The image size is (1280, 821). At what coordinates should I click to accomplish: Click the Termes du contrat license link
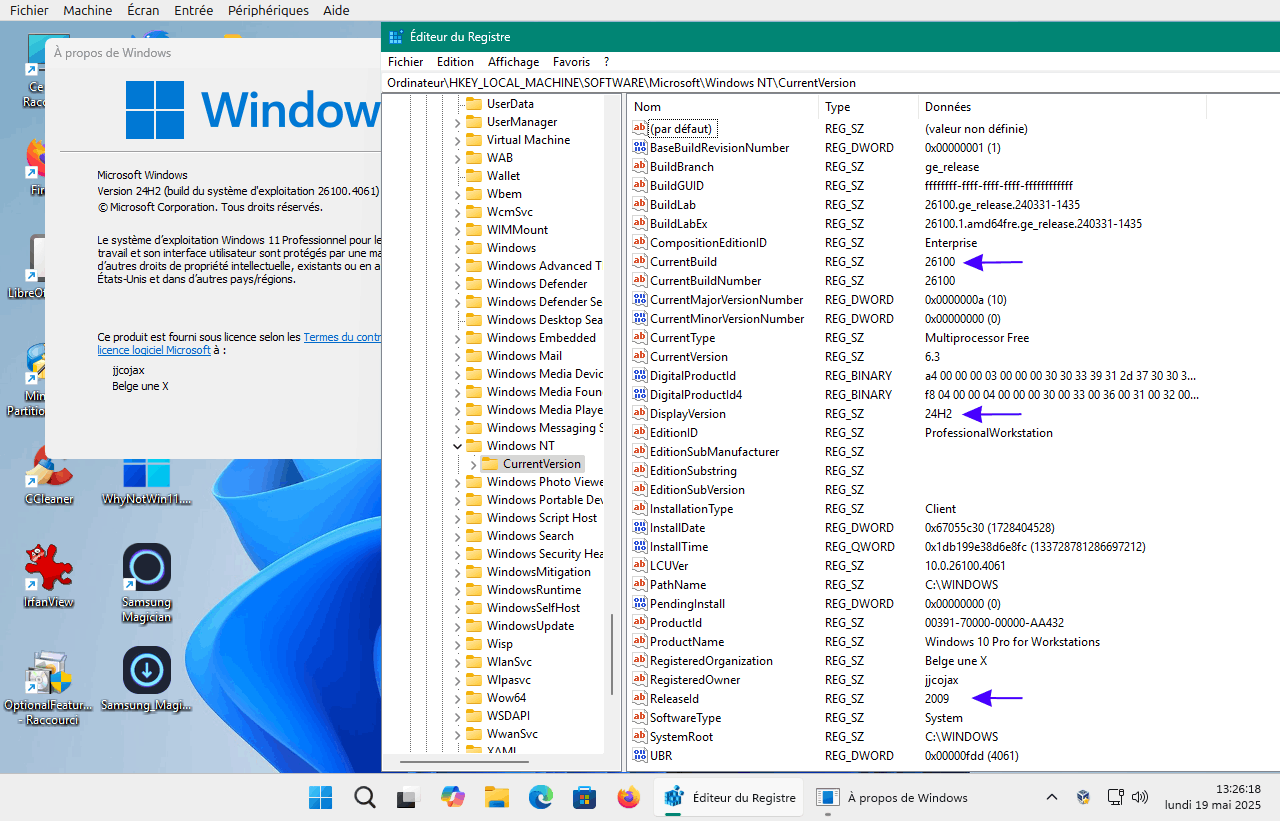pyautogui.click(x=342, y=338)
